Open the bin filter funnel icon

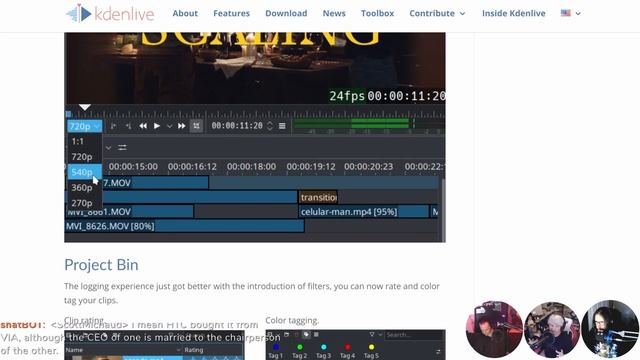pos(372,335)
